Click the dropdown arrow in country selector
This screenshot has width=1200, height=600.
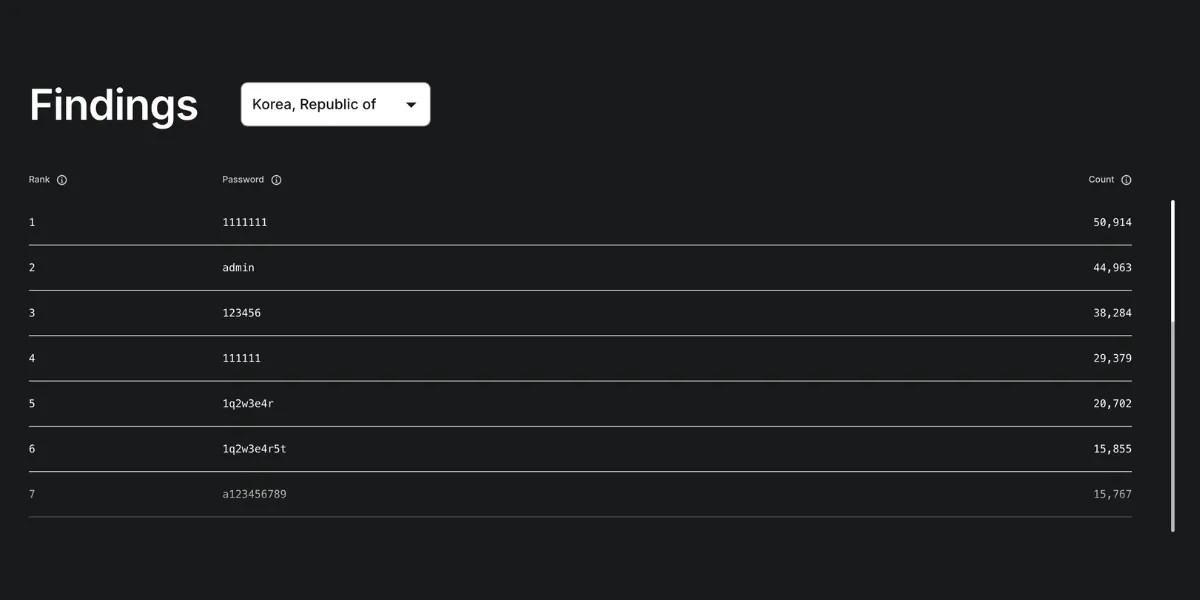point(411,105)
